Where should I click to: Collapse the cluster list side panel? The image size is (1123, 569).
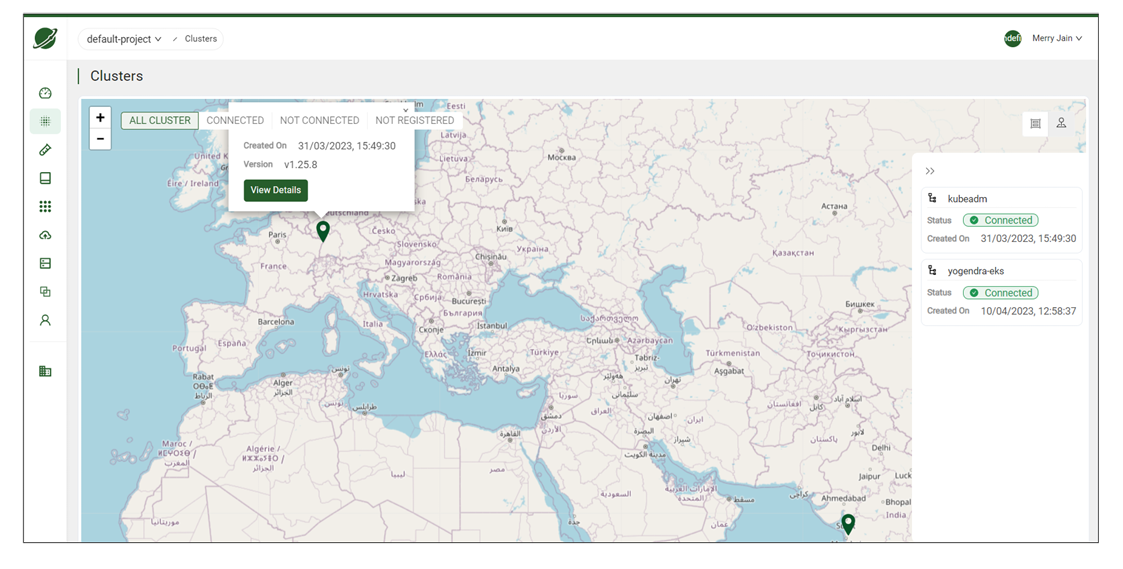[930, 171]
